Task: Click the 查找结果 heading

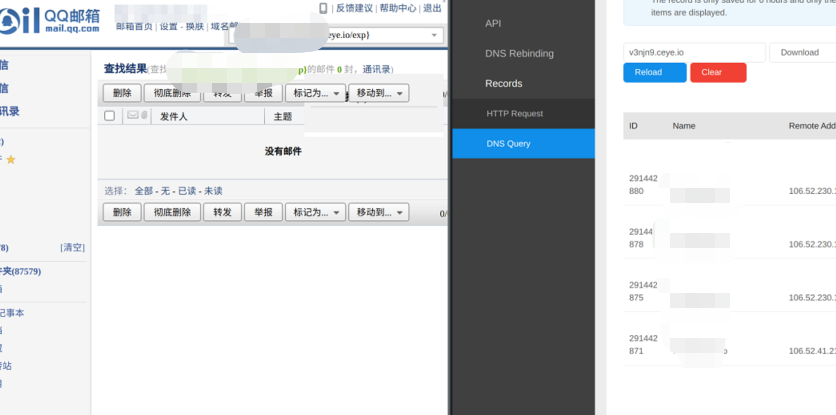Action: pos(125,68)
